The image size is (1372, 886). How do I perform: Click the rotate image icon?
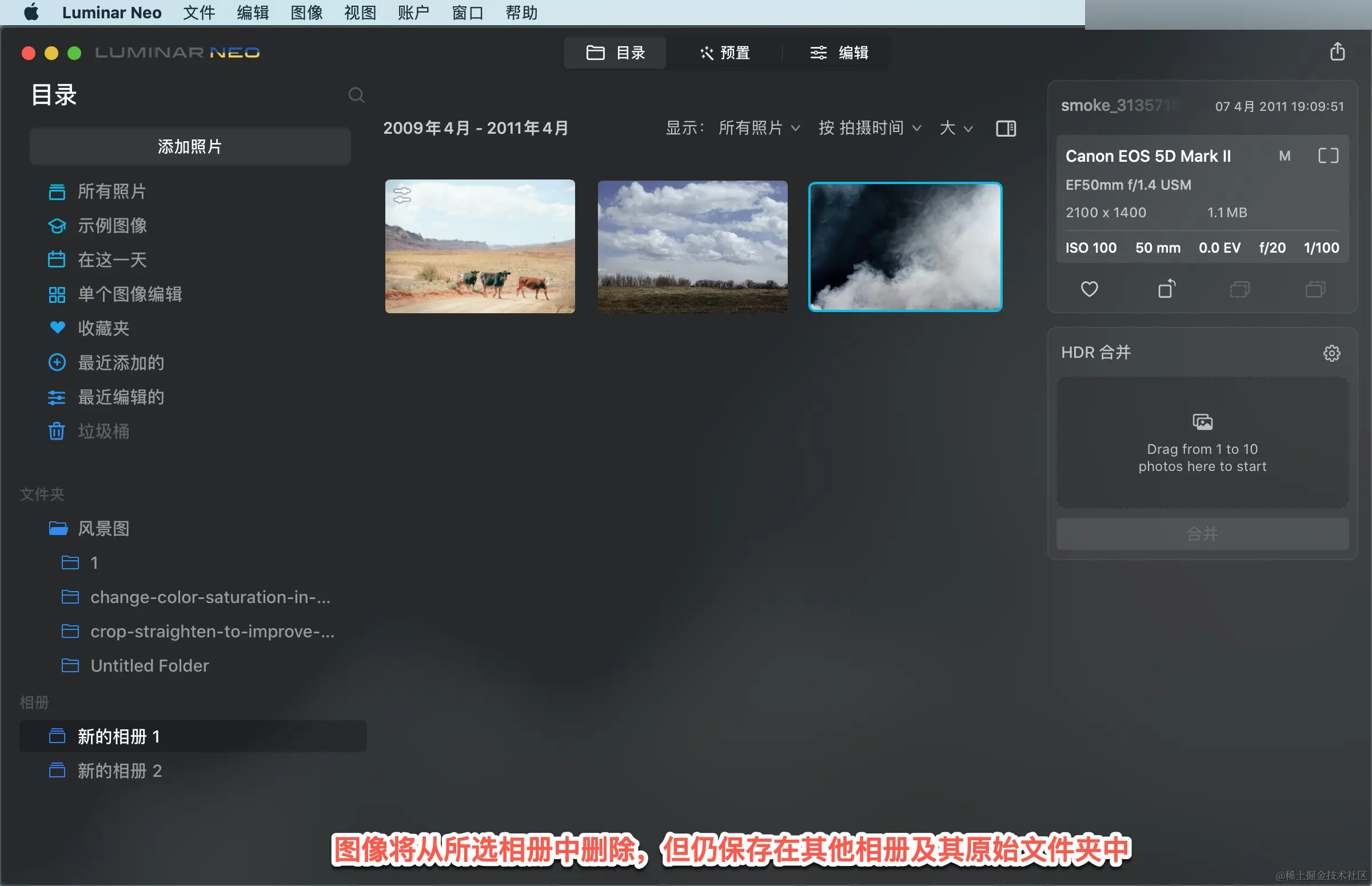point(1166,289)
